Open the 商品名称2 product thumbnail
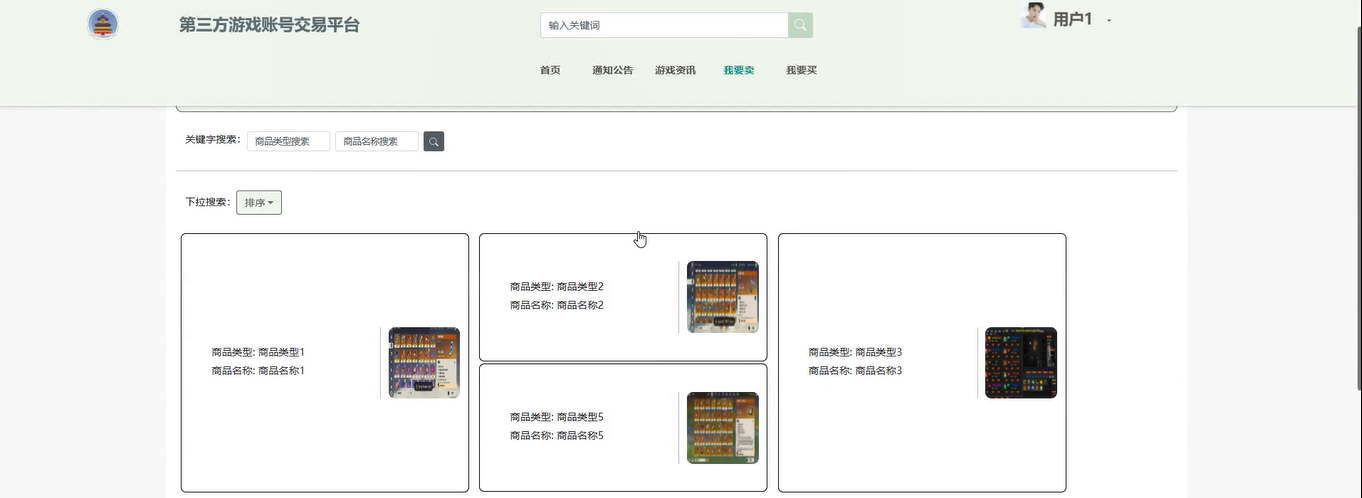 point(723,297)
